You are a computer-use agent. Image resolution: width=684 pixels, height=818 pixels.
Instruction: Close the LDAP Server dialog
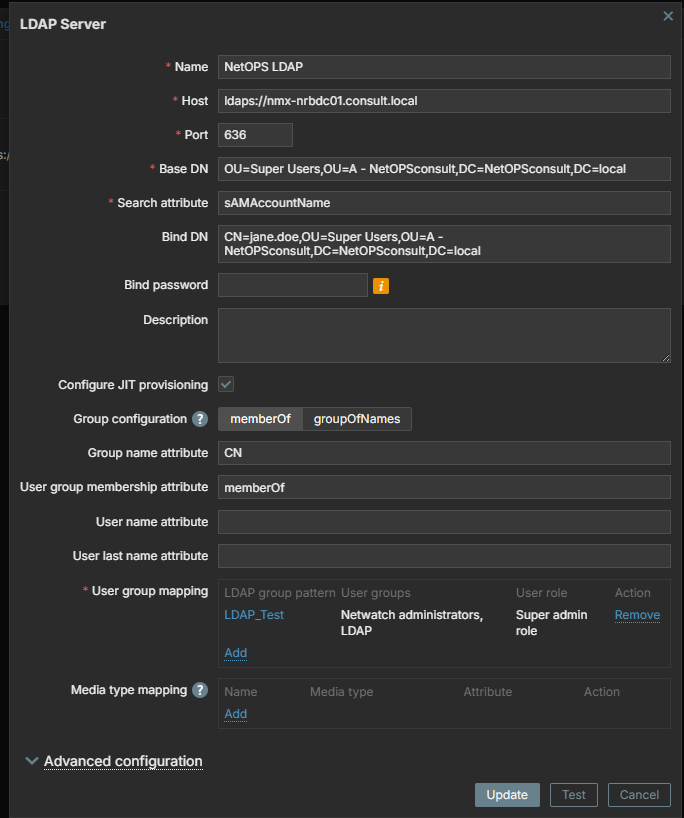(668, 16)
